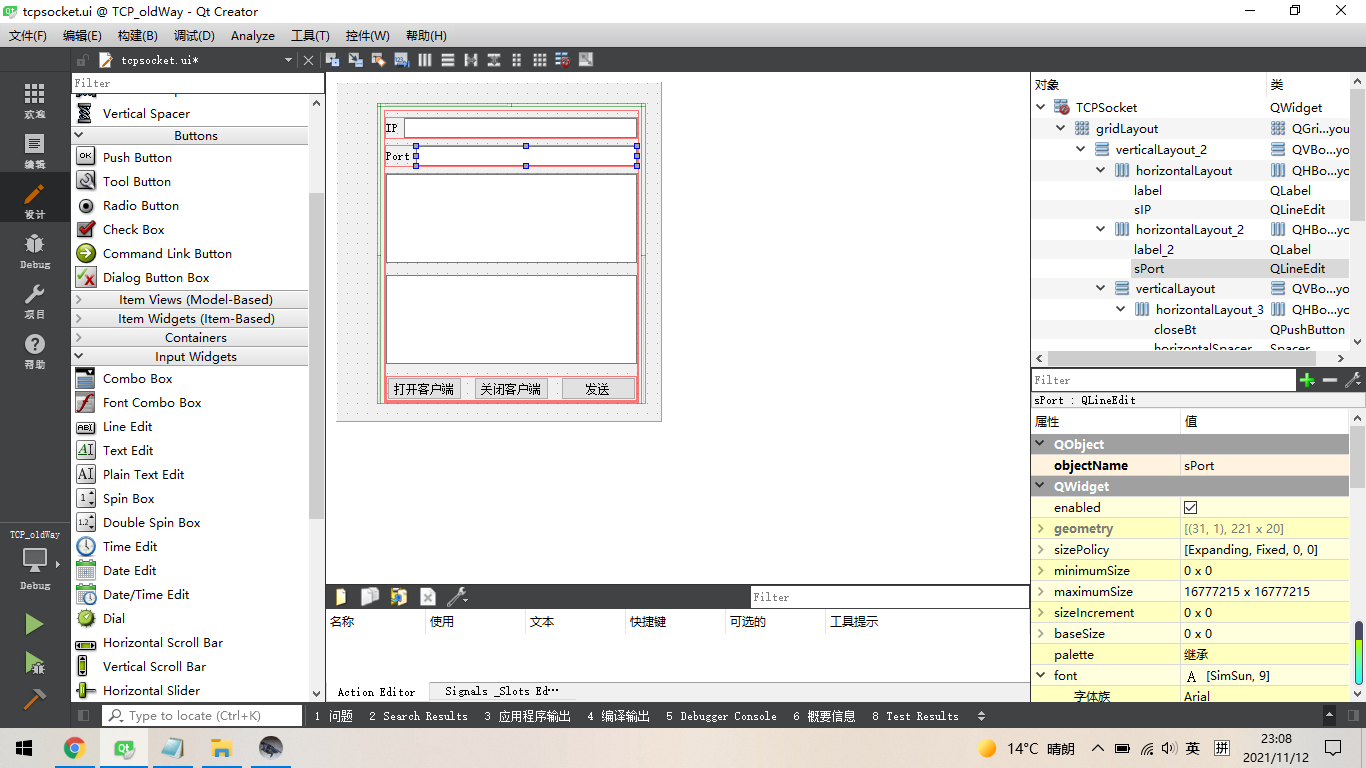Expand the minimumSize property
The height and width of the screenshot is (768, 1366).
(1041, 570)
